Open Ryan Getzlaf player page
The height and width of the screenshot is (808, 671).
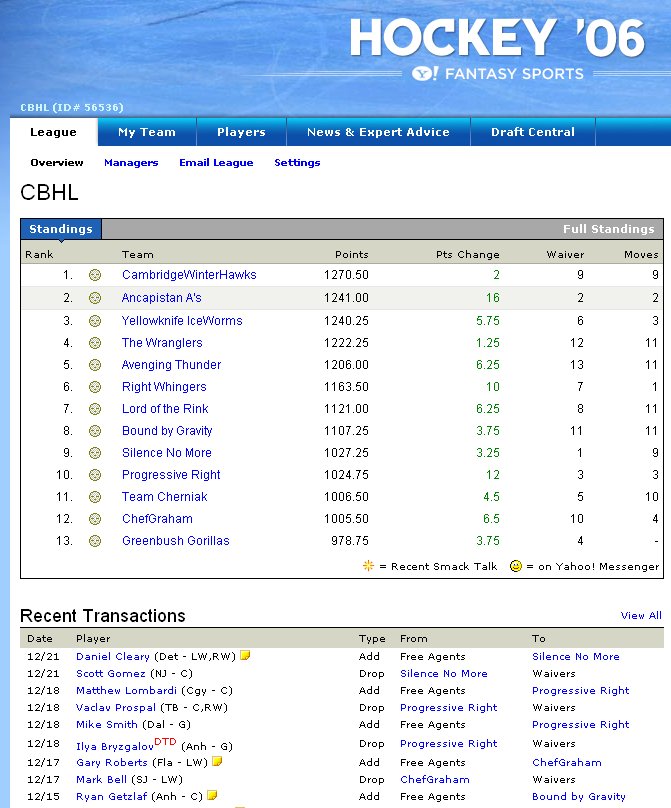(112, 796)
